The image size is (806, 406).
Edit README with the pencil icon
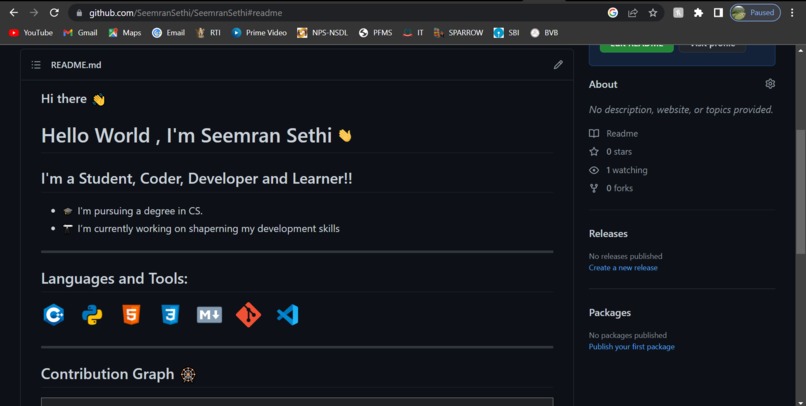pyautogui.click(x=558, y=65)
